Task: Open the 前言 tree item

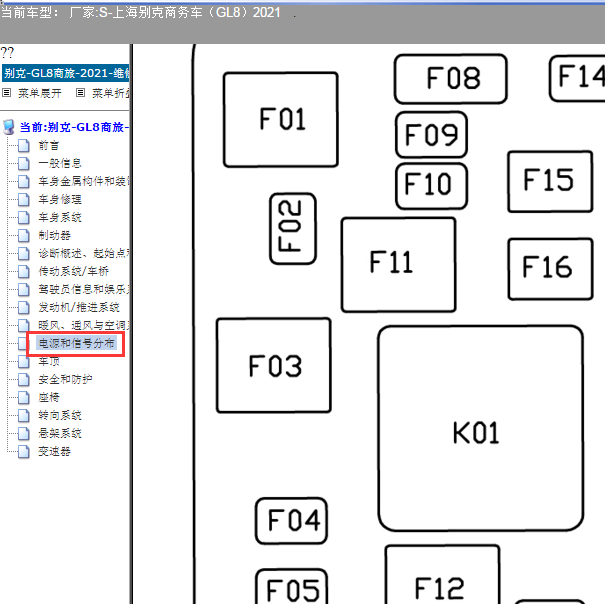Action: coord(49,146)
